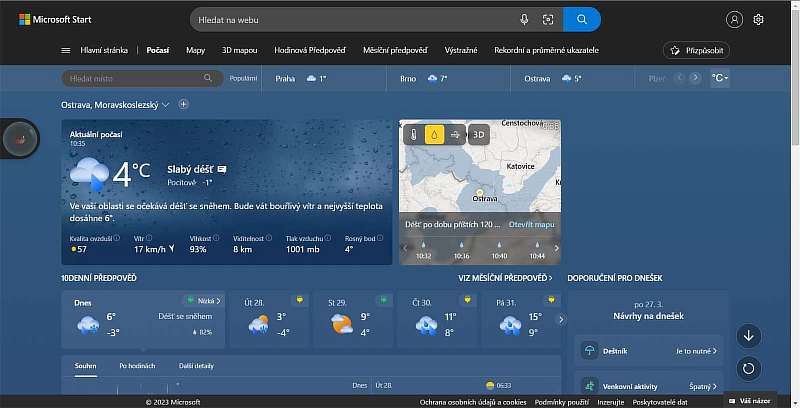Click the hamburger menu icon beside Hlavní stránka

(66, 50)
